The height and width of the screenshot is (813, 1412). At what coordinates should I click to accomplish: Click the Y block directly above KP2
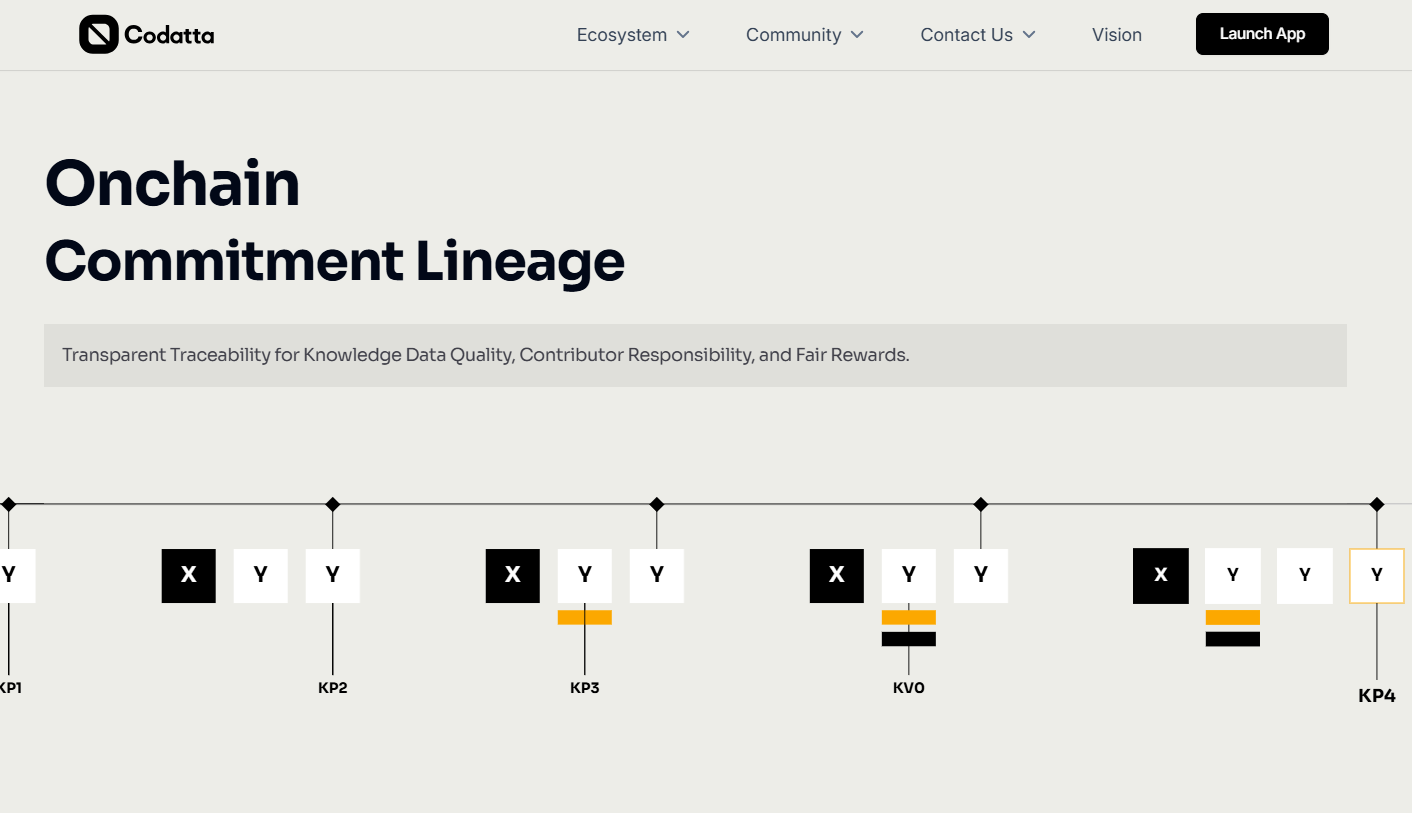click(333, 575)
